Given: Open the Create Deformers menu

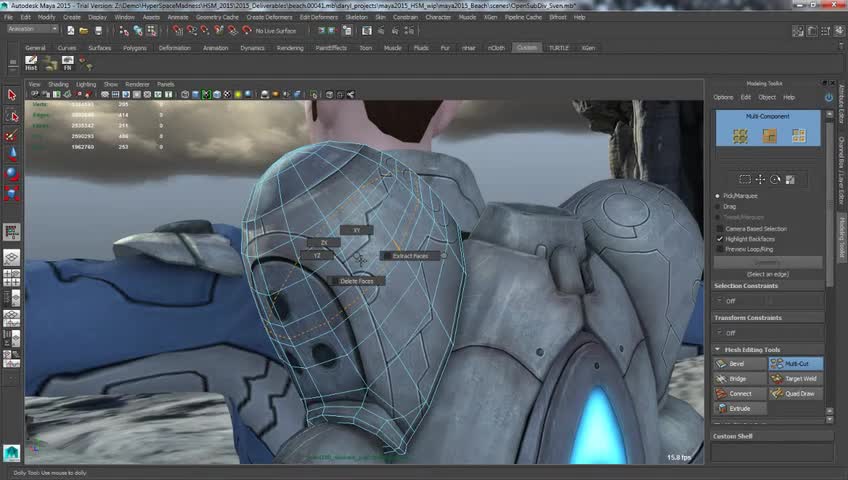Looking at the screenshot, I should [269, 17].
